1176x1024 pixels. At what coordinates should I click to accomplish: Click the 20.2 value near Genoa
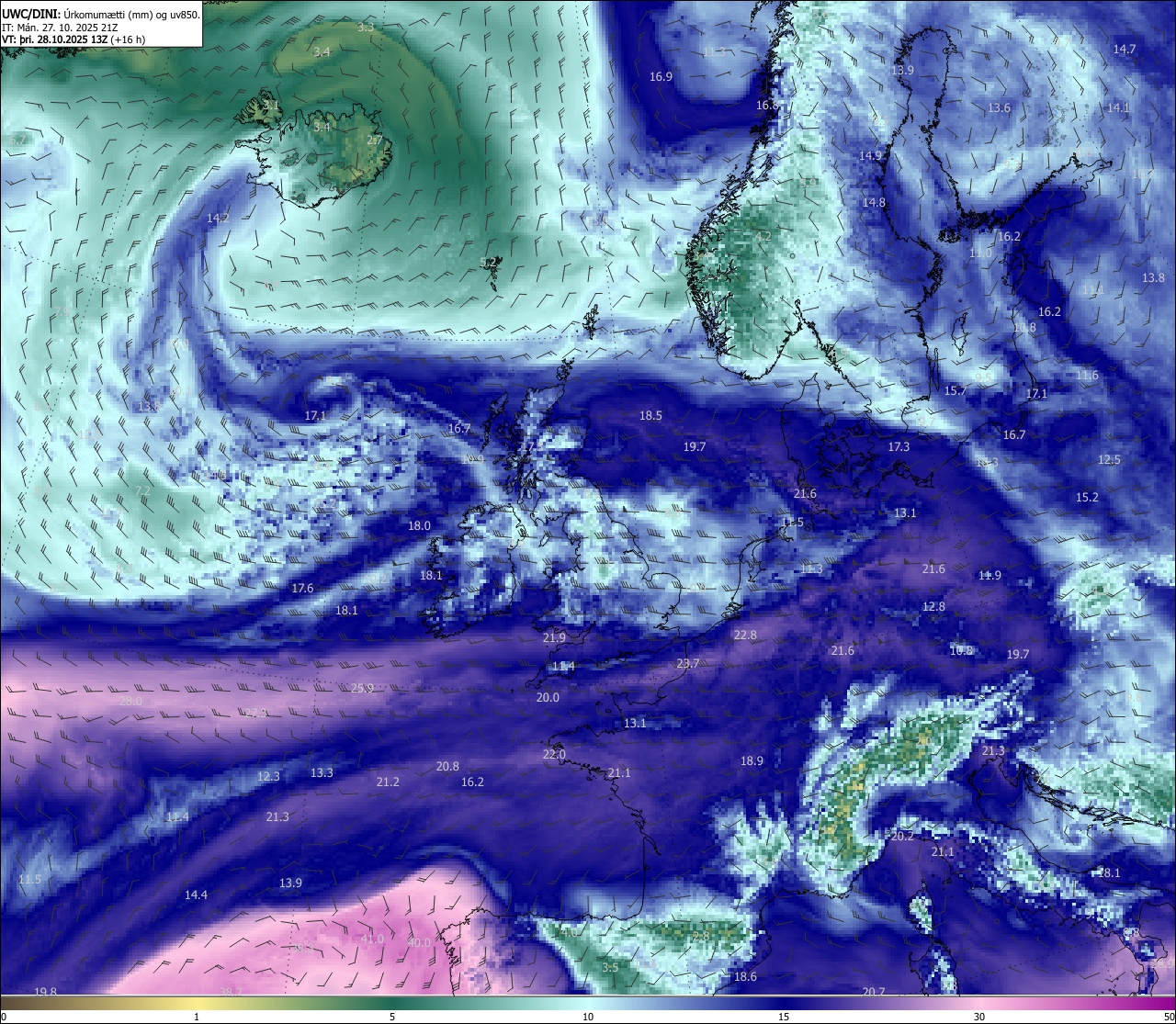coord(902,837)
